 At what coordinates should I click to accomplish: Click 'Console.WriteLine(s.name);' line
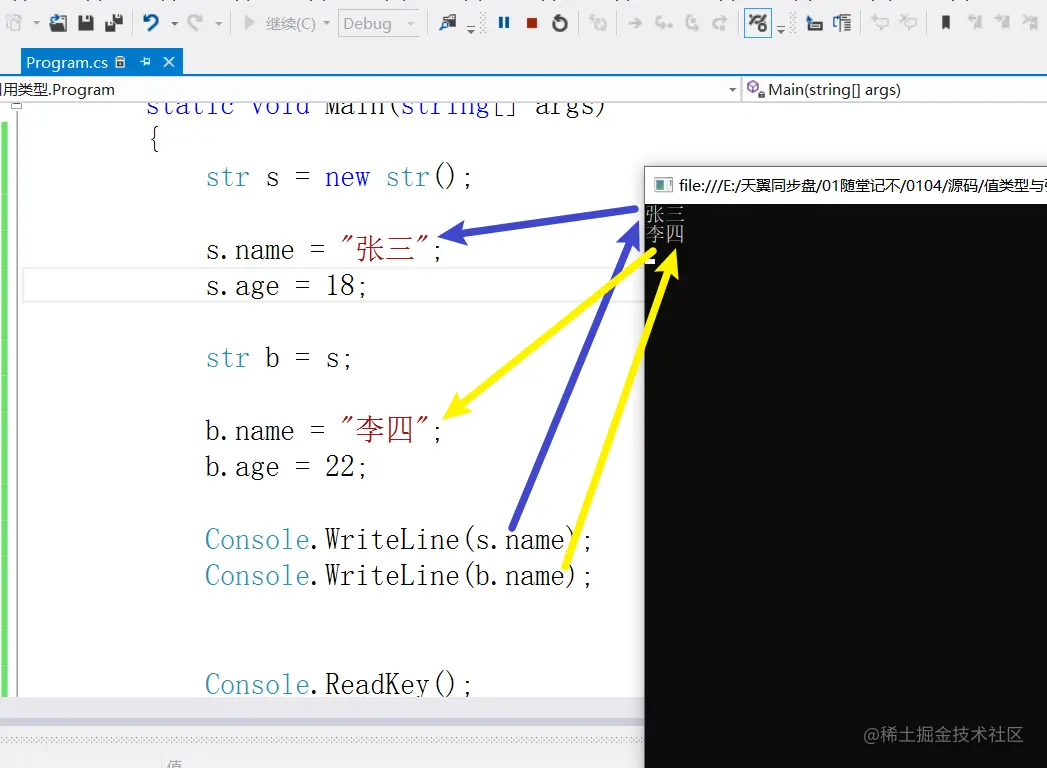[398, 539]
